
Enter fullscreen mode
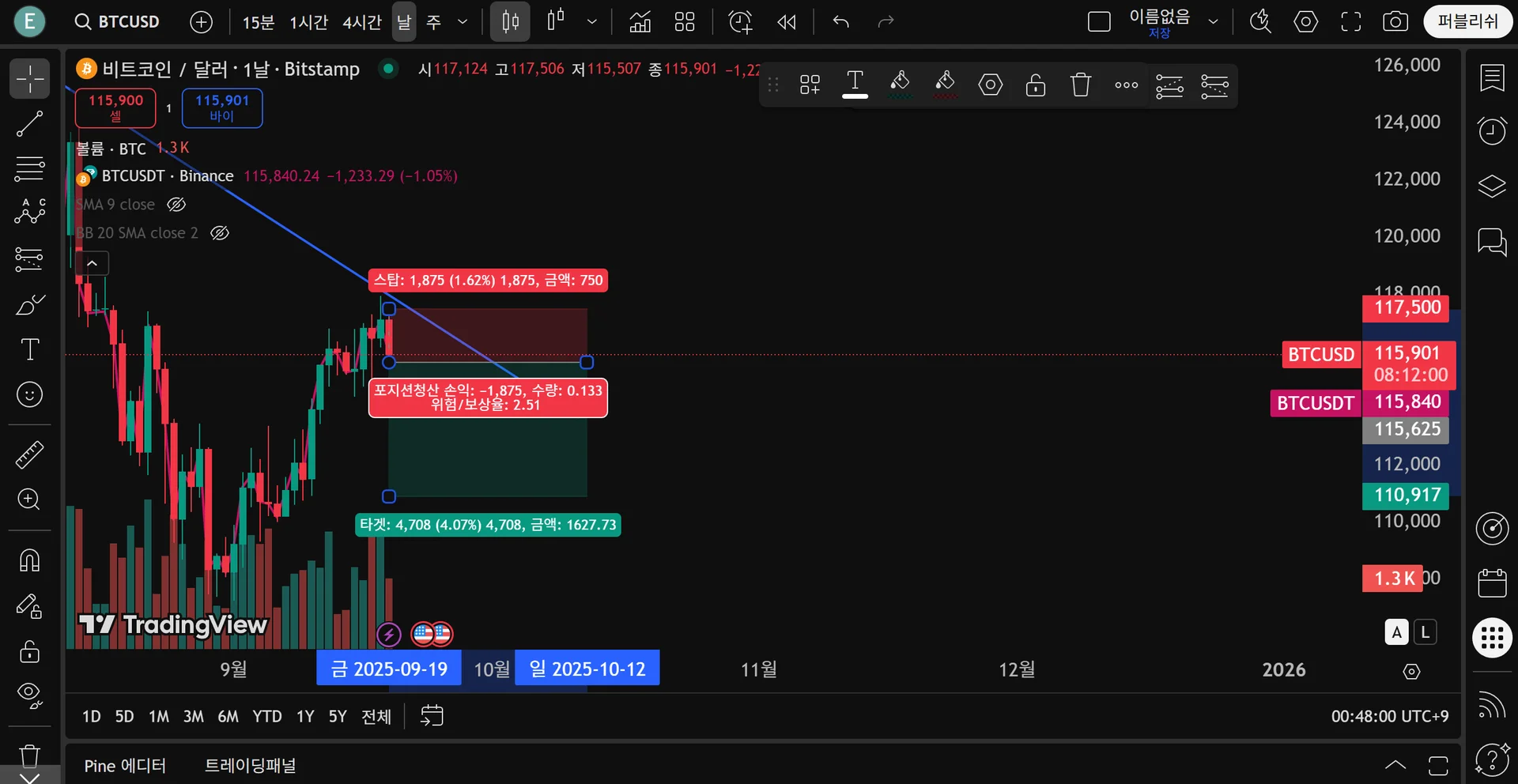point(1351,22)
